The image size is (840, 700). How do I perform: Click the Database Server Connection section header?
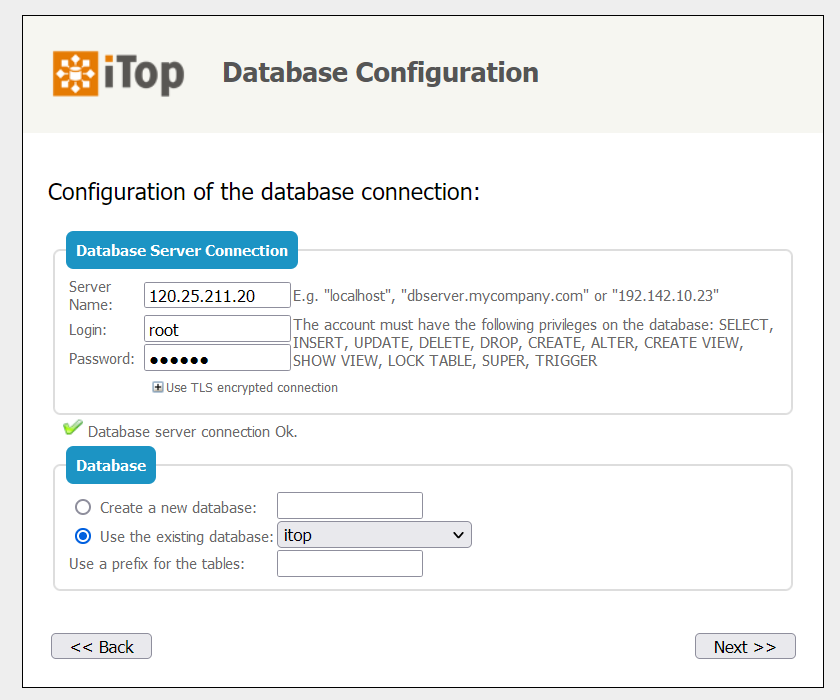point(182,250)
